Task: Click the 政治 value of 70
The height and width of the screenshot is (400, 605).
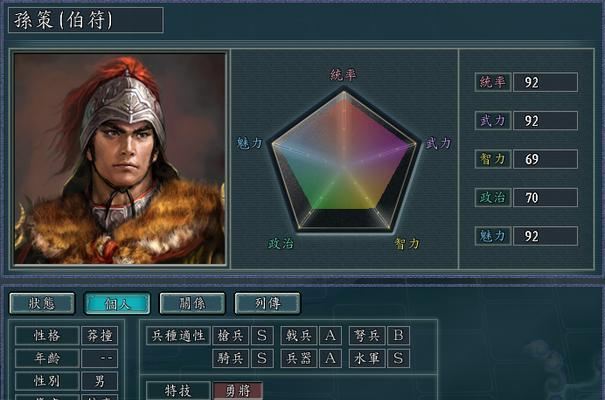Action: [x=545, y=197]
